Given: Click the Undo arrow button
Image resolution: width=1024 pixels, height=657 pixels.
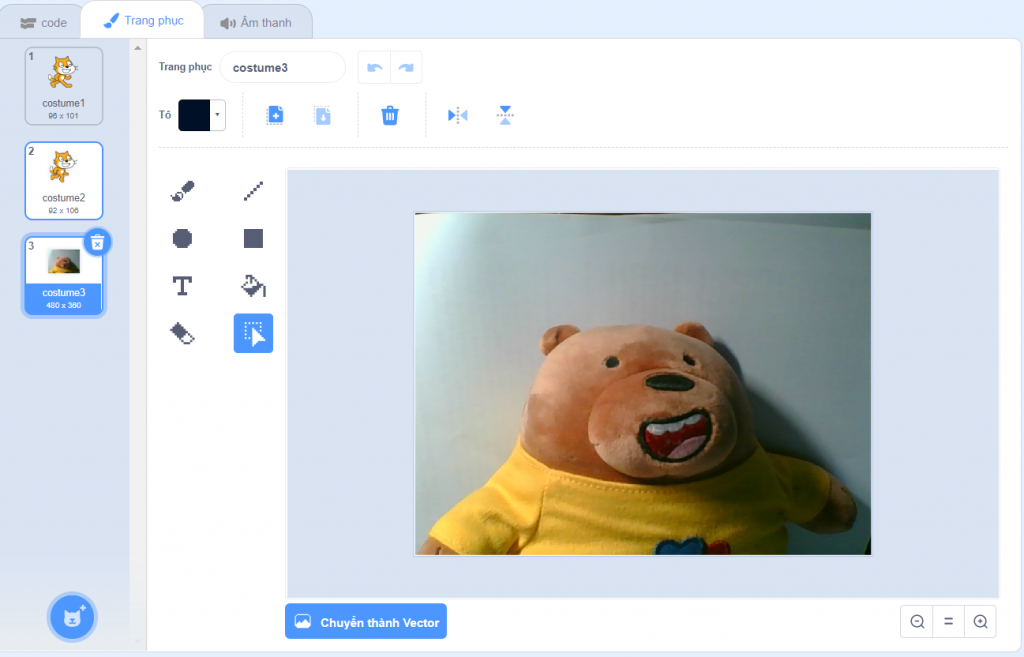Looking at the screenshot, I should tap(374, 67).
